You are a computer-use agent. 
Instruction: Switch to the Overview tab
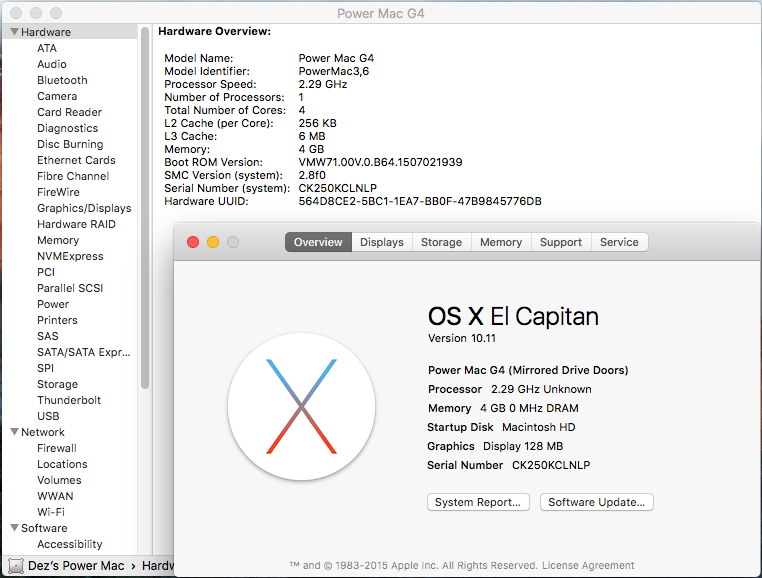tap(318, 242)
